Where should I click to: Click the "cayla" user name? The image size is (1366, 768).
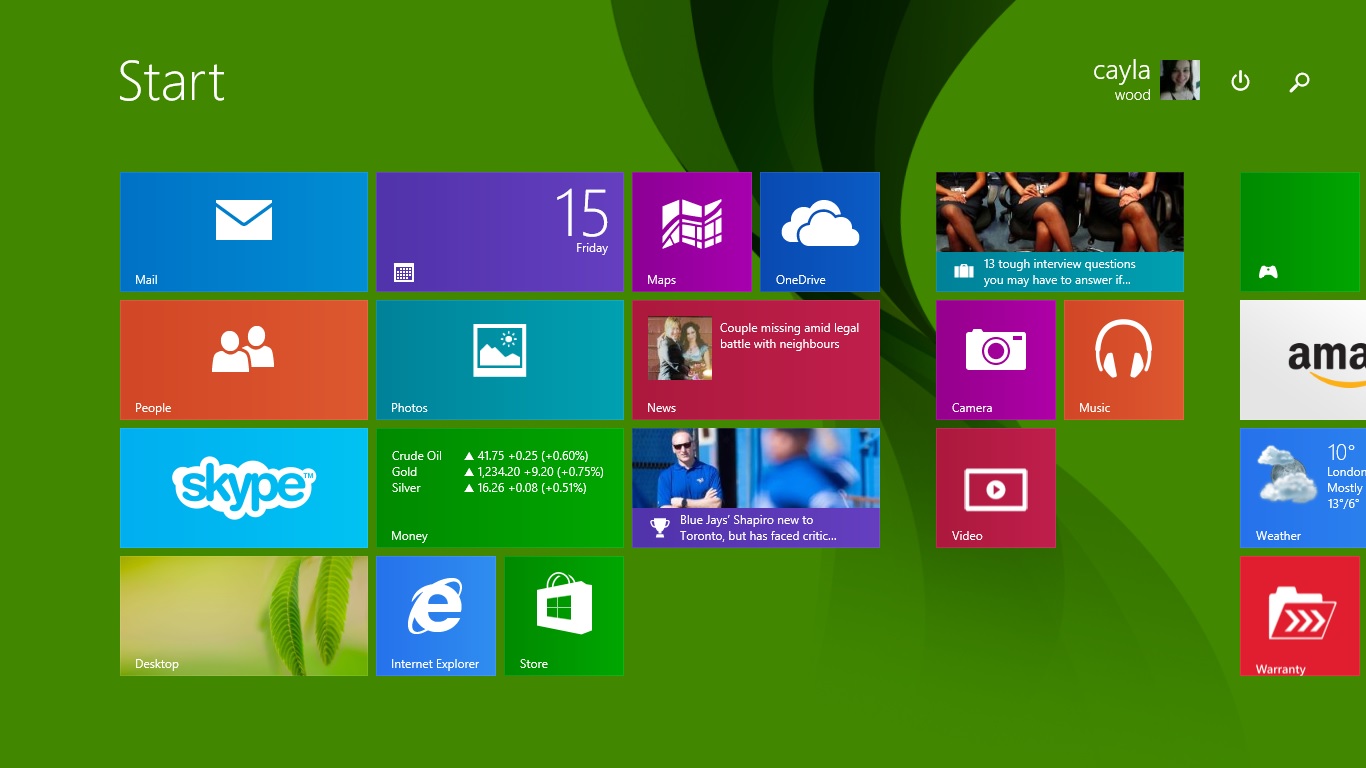(1122, 71)
